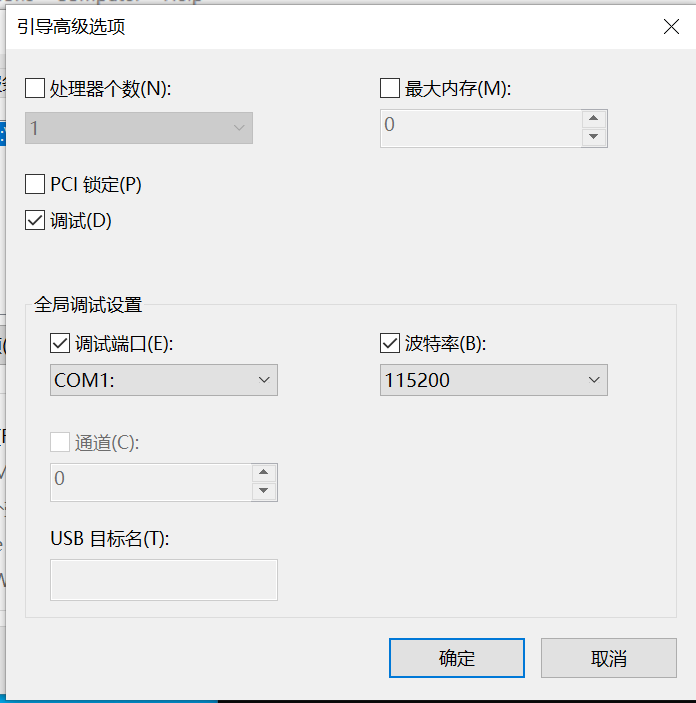Uncheck the 调试 checkbox
This screenshot has width=696, height=703.
(x=35, y=221)
